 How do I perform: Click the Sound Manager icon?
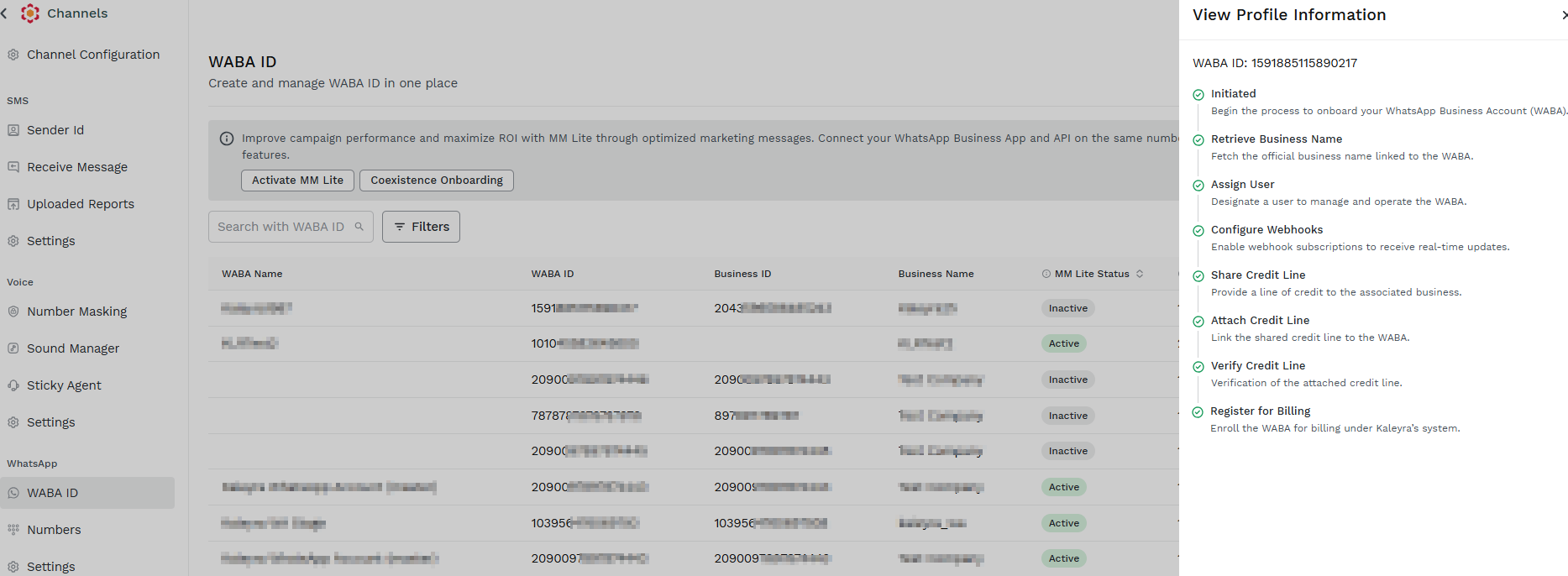pos(13,348)
